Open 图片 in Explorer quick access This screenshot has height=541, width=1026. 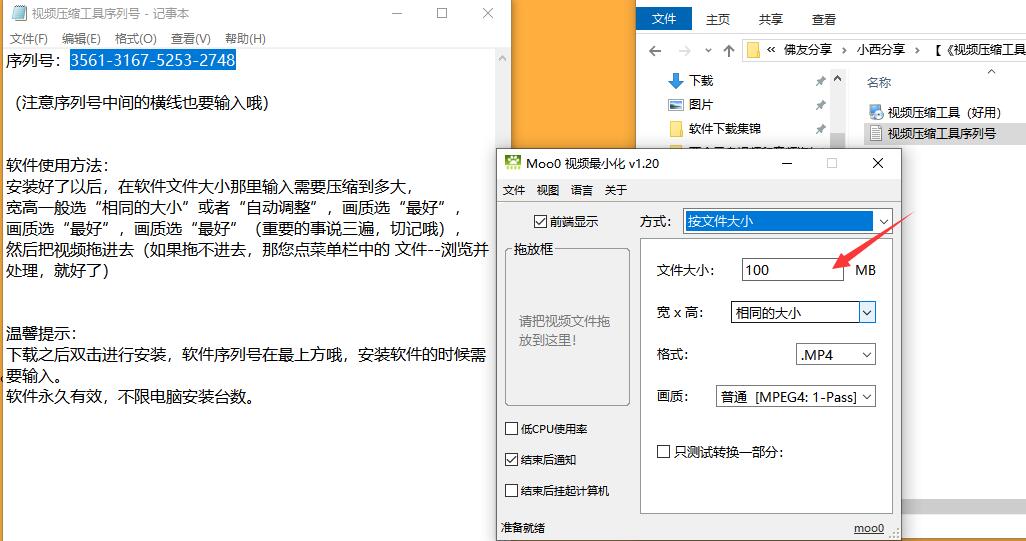point(700,105)
